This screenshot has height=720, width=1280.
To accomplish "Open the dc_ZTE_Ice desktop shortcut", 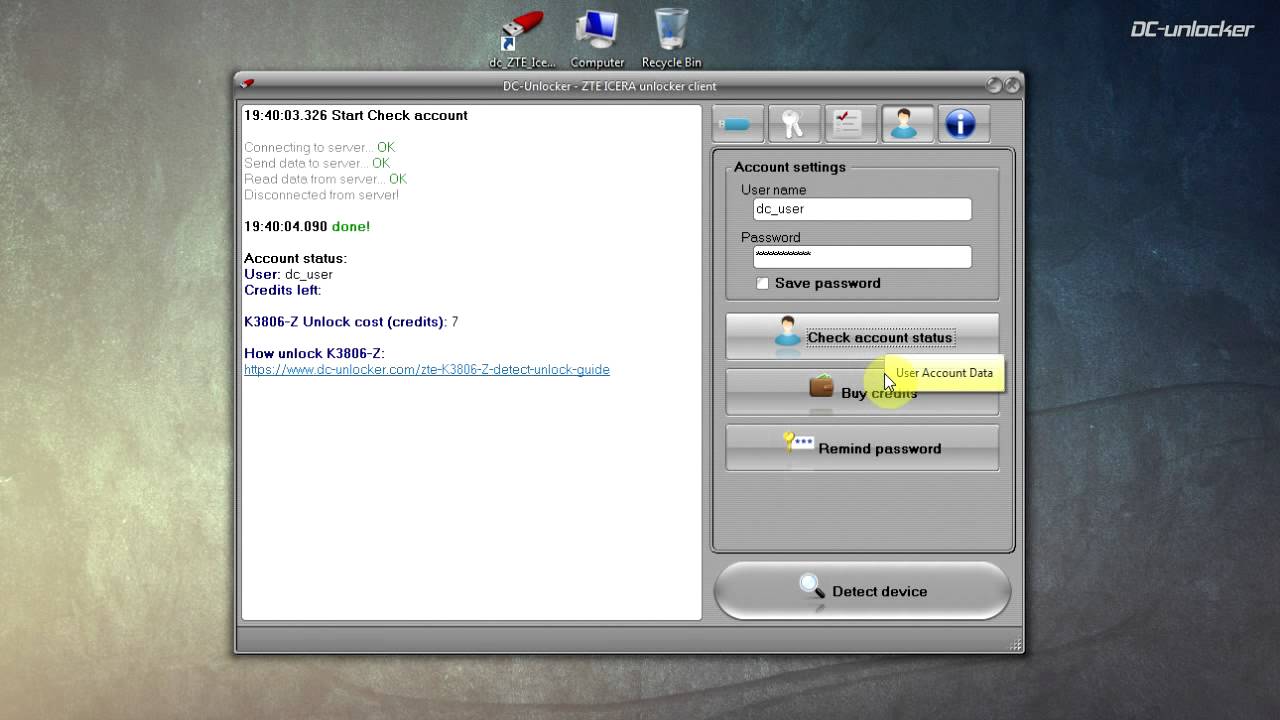I will tap(522, 39).
